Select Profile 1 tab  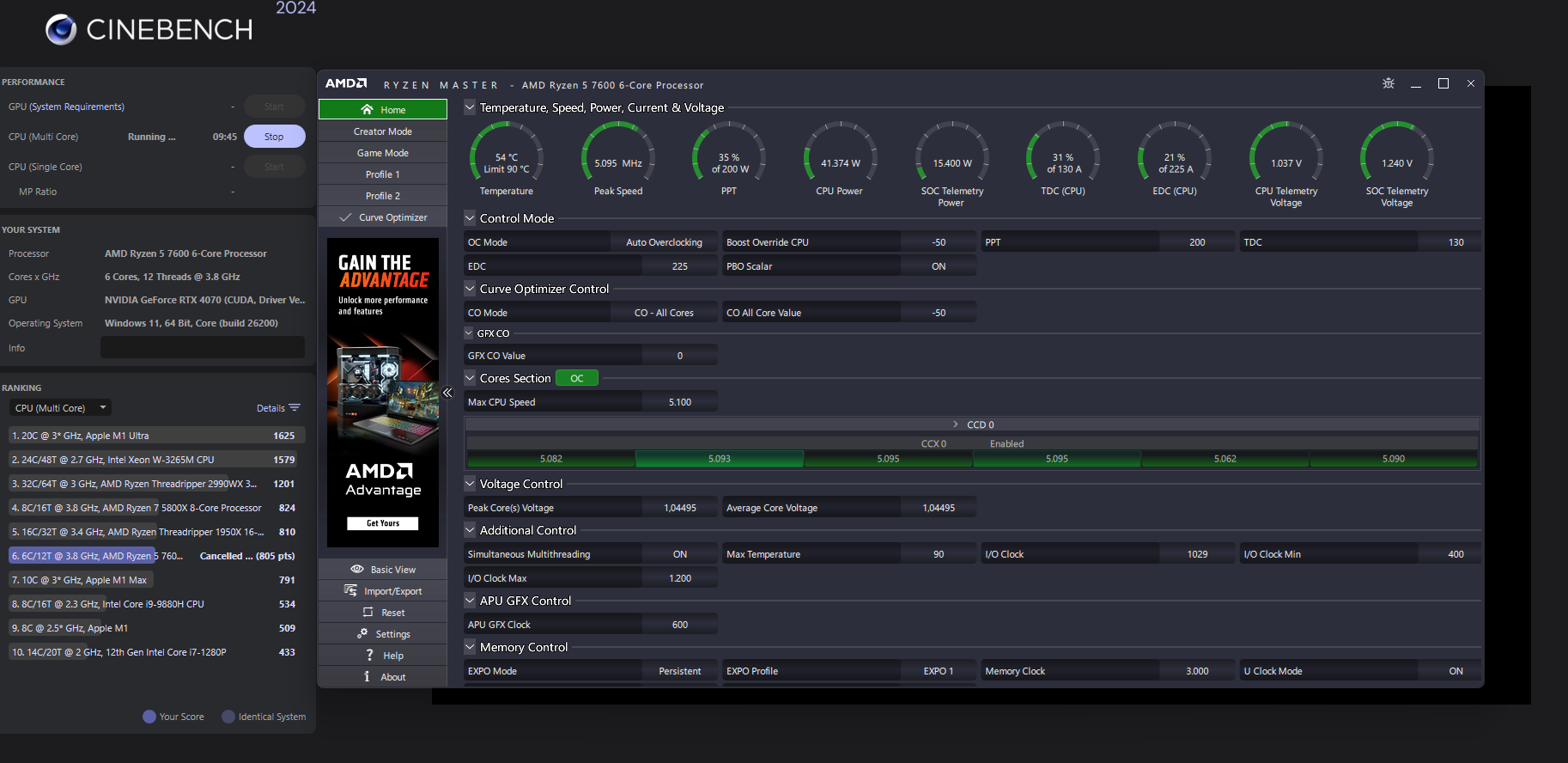383,174
